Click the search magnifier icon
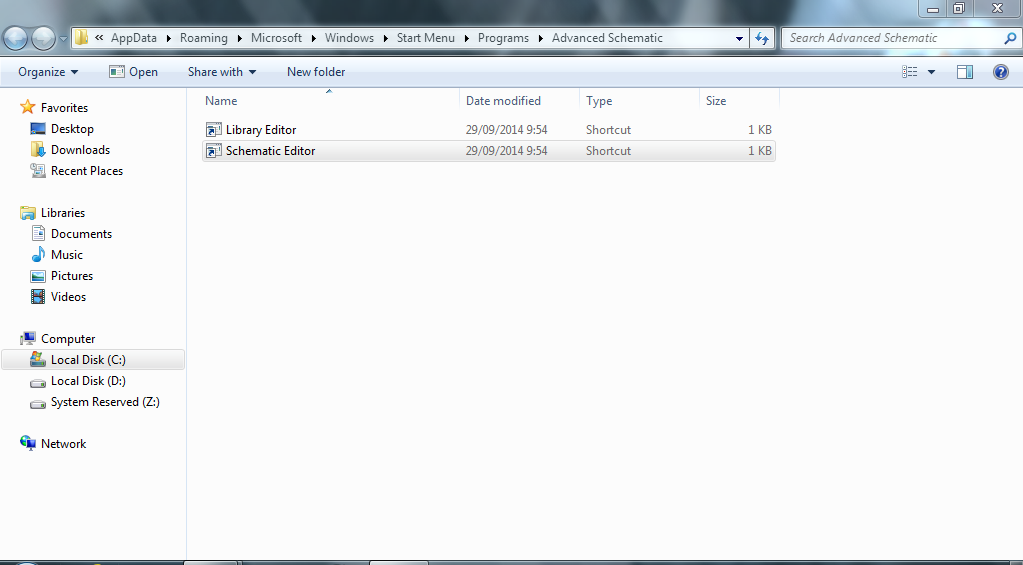The height and width of the screenshot is (565, 1023). pyautogui.click(x=1009, y=38)
